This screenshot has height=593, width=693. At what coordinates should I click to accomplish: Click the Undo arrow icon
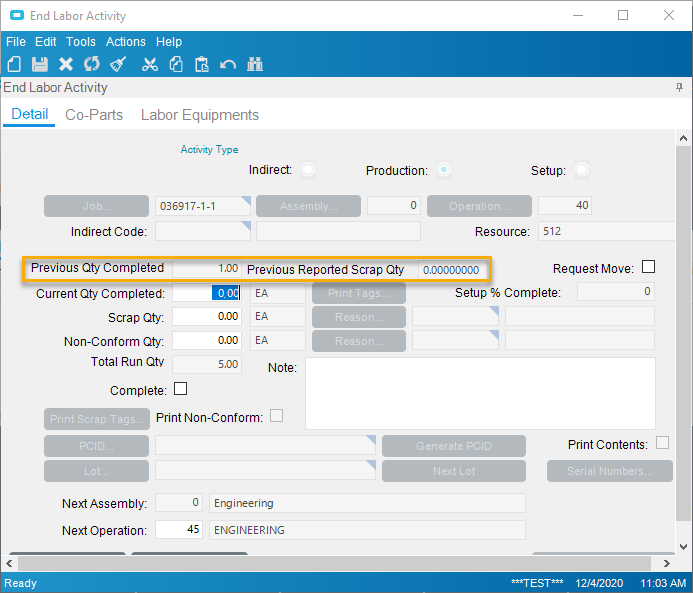[x=228, y=64]
